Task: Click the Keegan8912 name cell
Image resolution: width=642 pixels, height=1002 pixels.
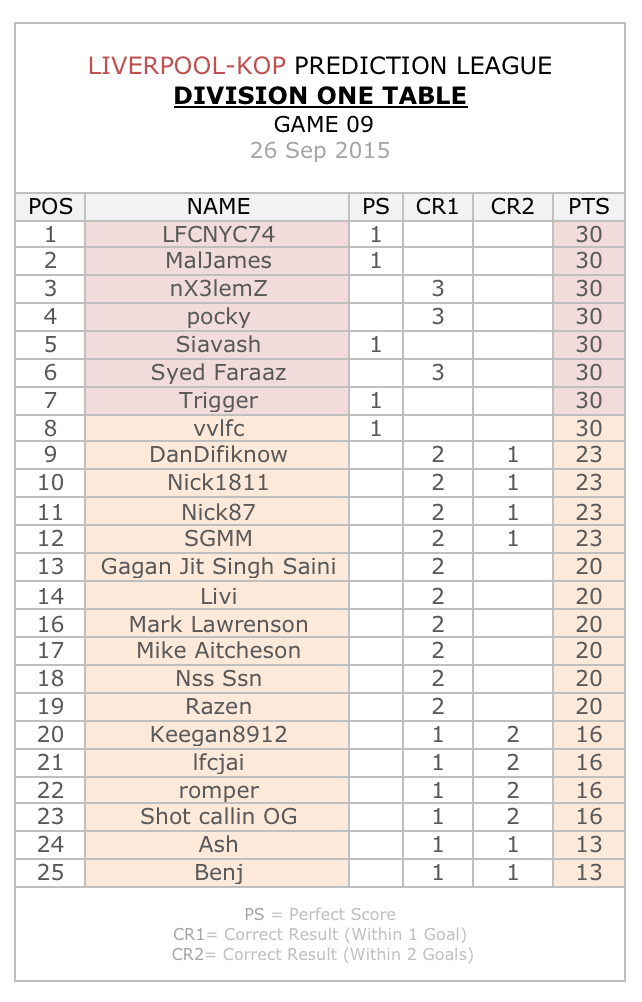Action: point(218,734)
